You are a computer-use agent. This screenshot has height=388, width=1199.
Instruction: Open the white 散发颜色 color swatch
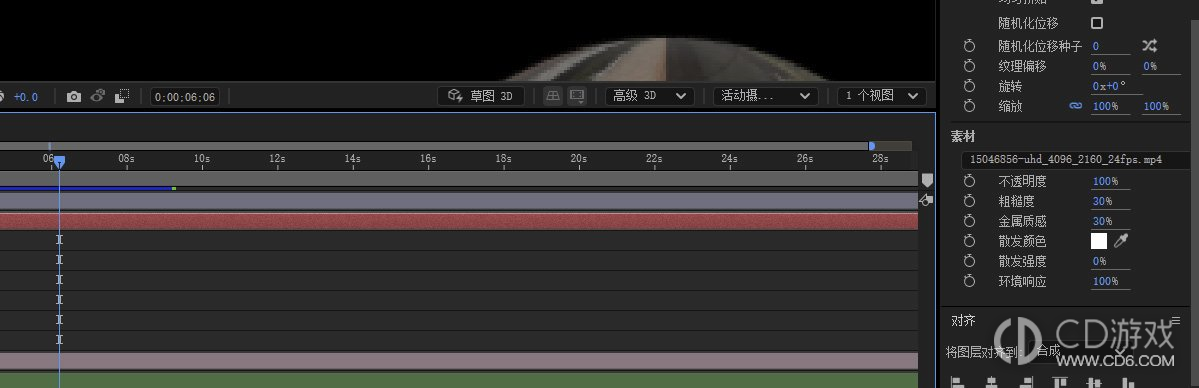coord(1099,241)
